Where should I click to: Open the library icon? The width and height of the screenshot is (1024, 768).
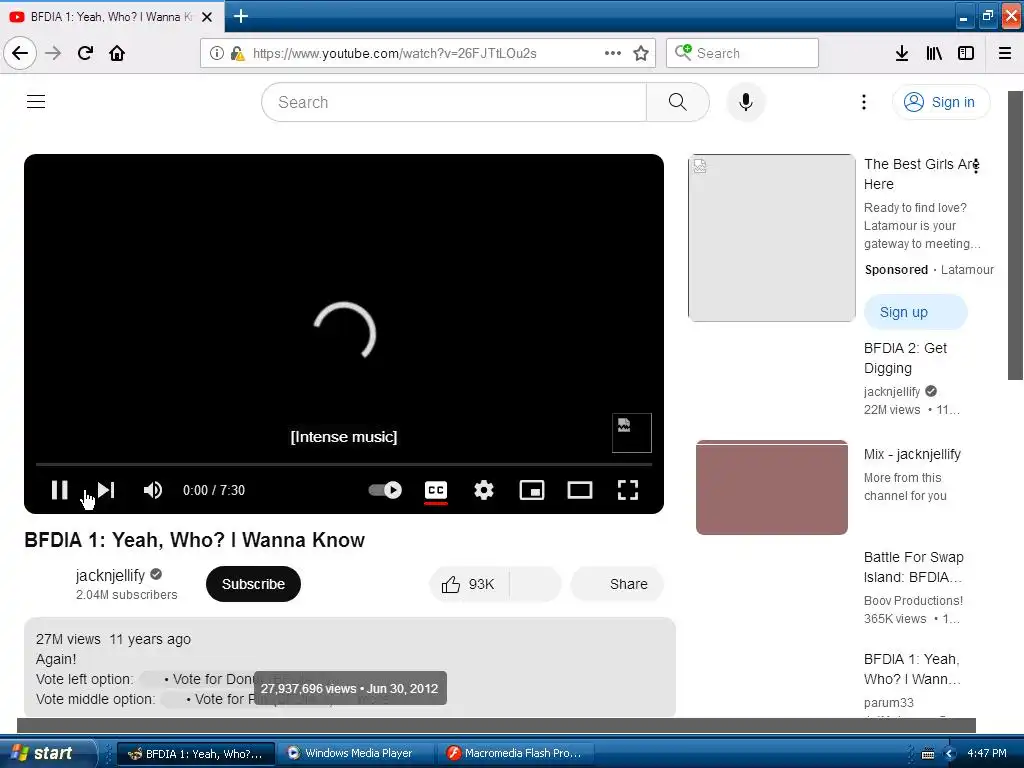(x=934, y=53)
